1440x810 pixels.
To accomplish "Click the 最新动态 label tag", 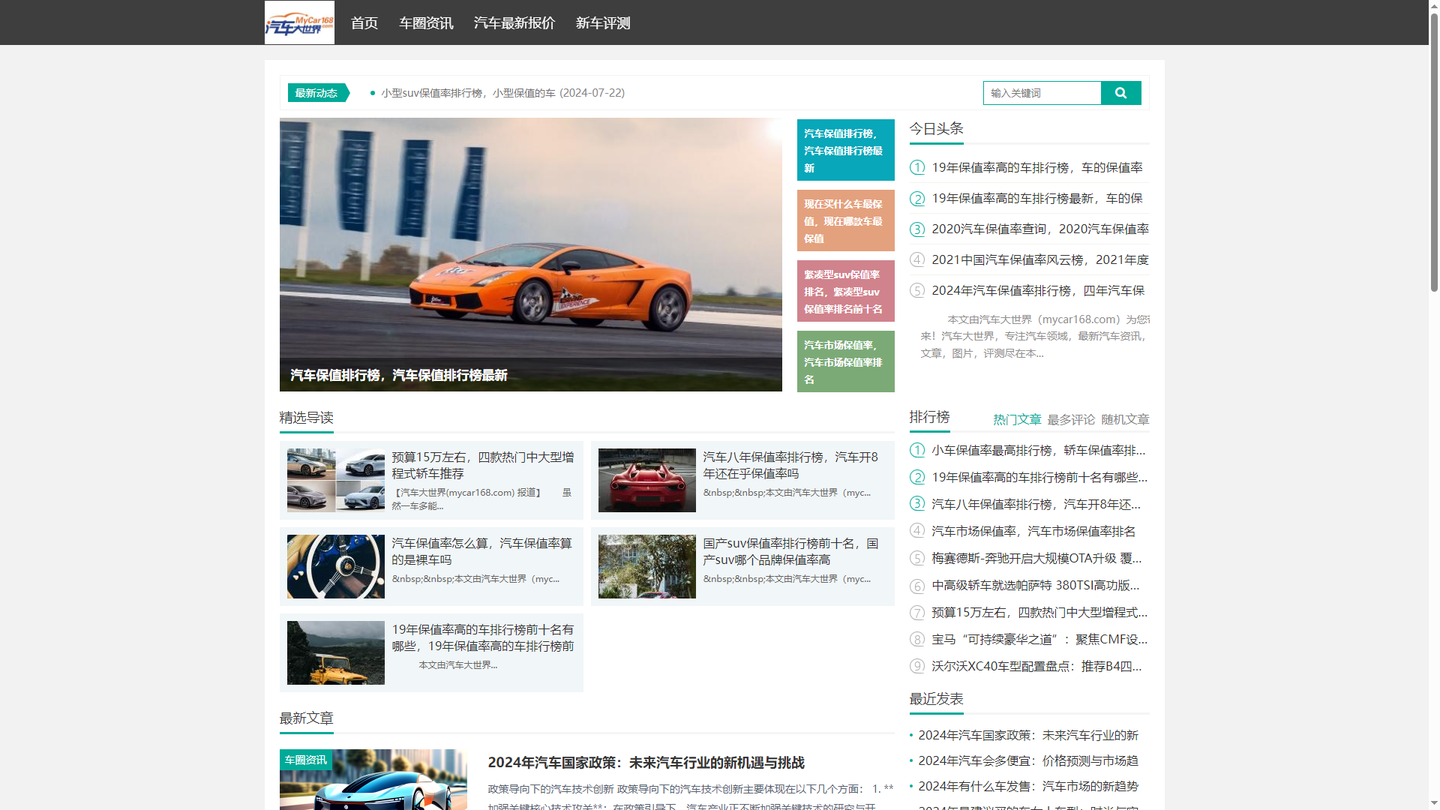I will pos(317,93).
